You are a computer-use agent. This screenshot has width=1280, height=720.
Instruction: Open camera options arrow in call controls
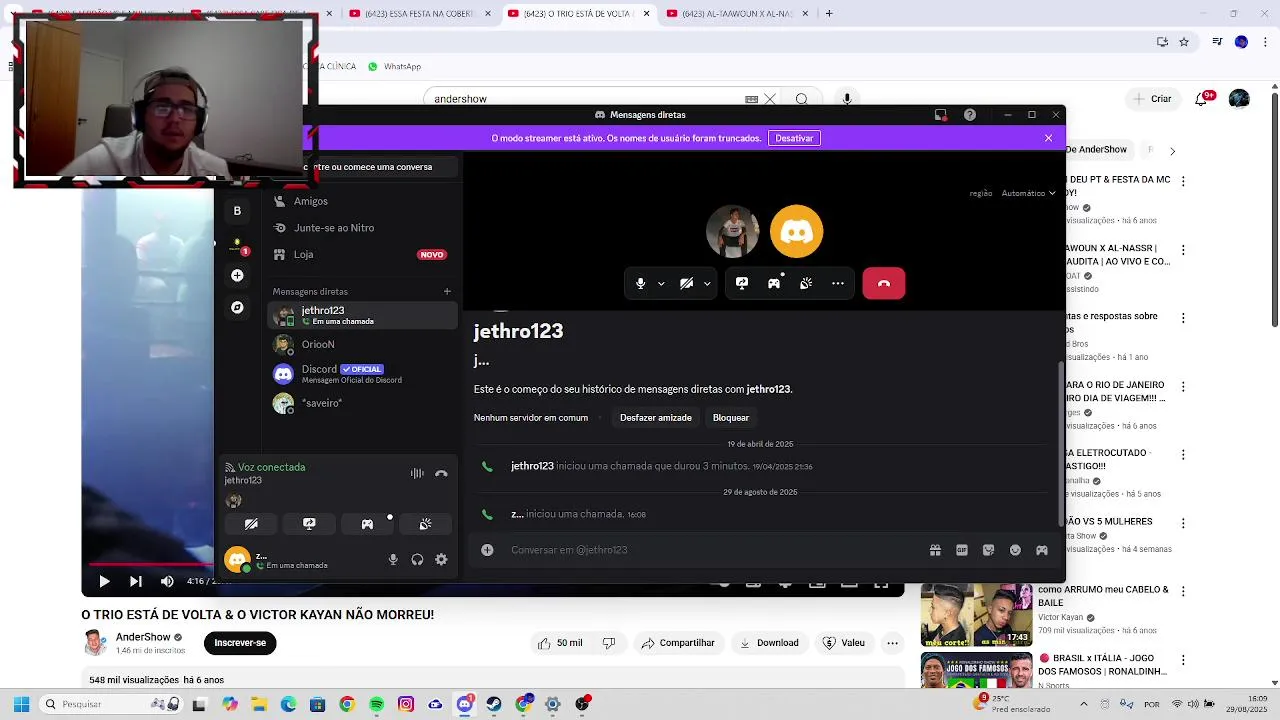[x=707, y=284]
